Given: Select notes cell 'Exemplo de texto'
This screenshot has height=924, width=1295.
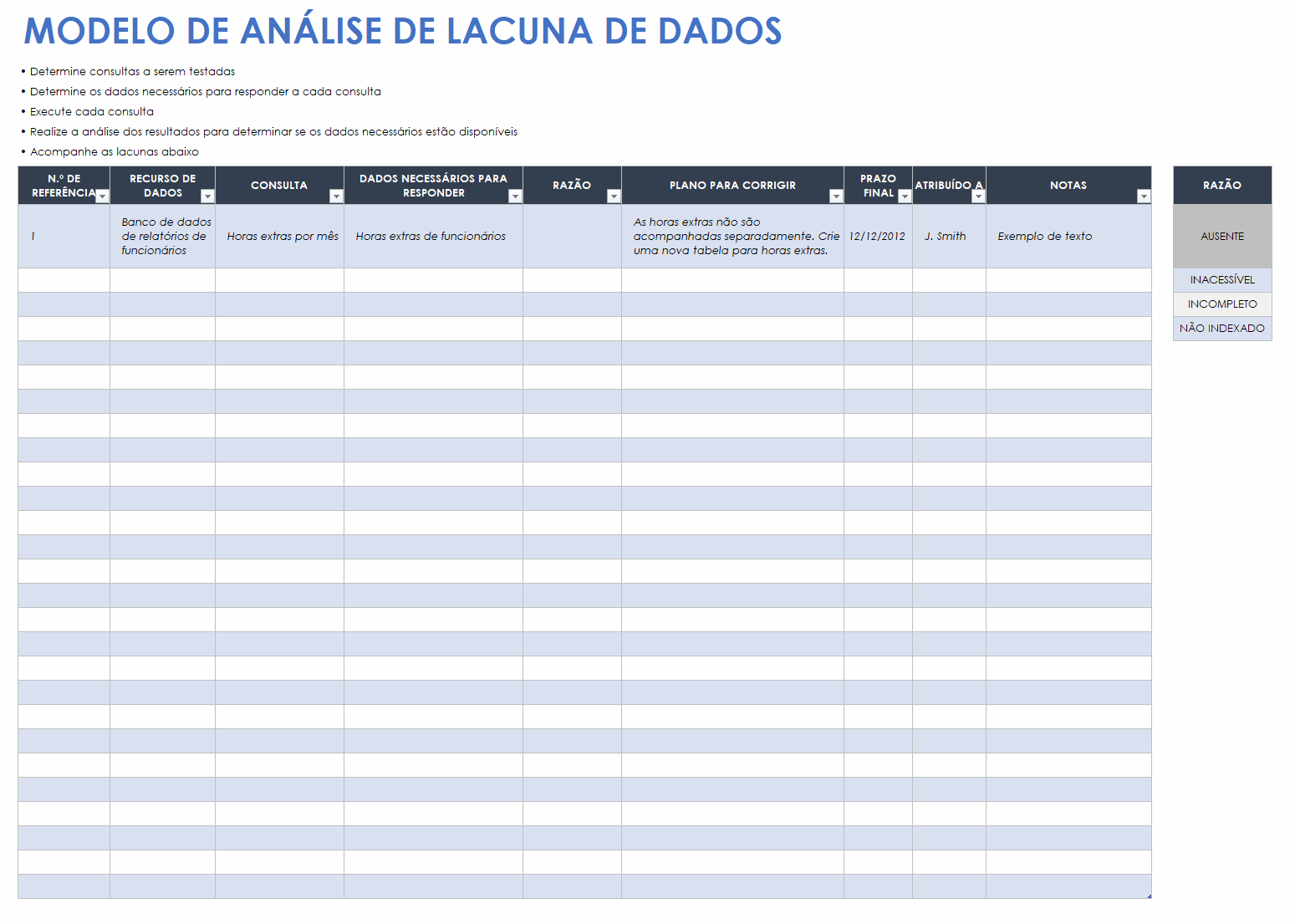Looking at the screenshot, I should click(1069, 237).
